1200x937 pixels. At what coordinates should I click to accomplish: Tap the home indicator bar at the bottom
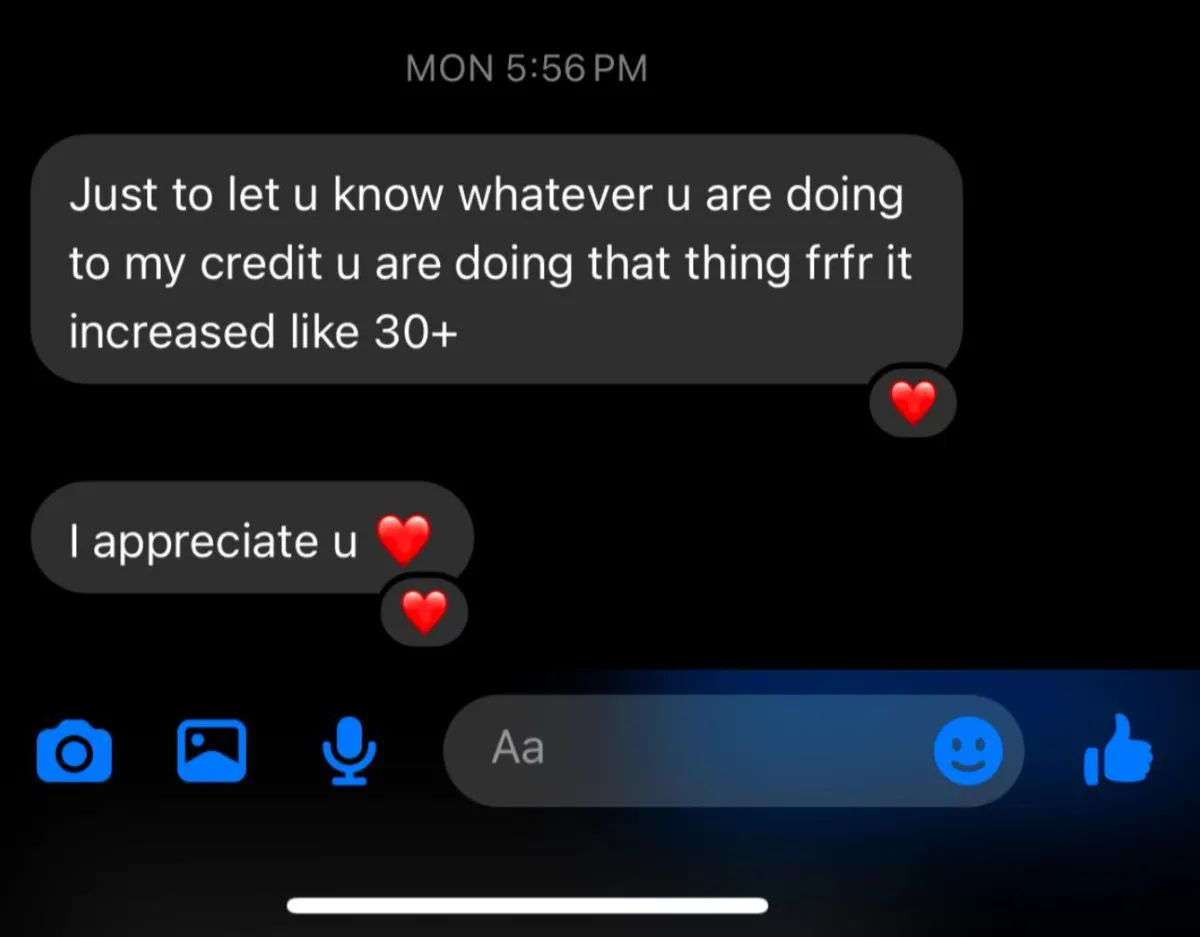click(527, 906)
